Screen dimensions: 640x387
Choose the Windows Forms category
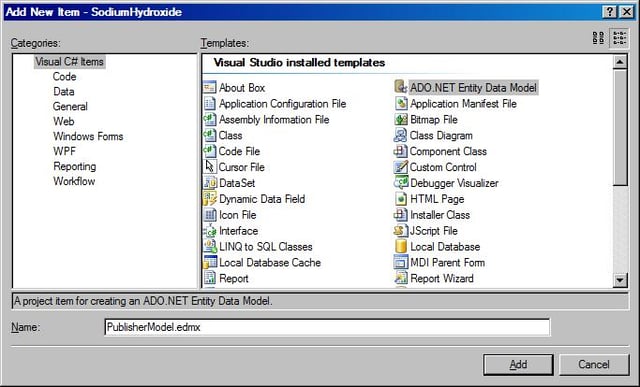click(88, 136)
